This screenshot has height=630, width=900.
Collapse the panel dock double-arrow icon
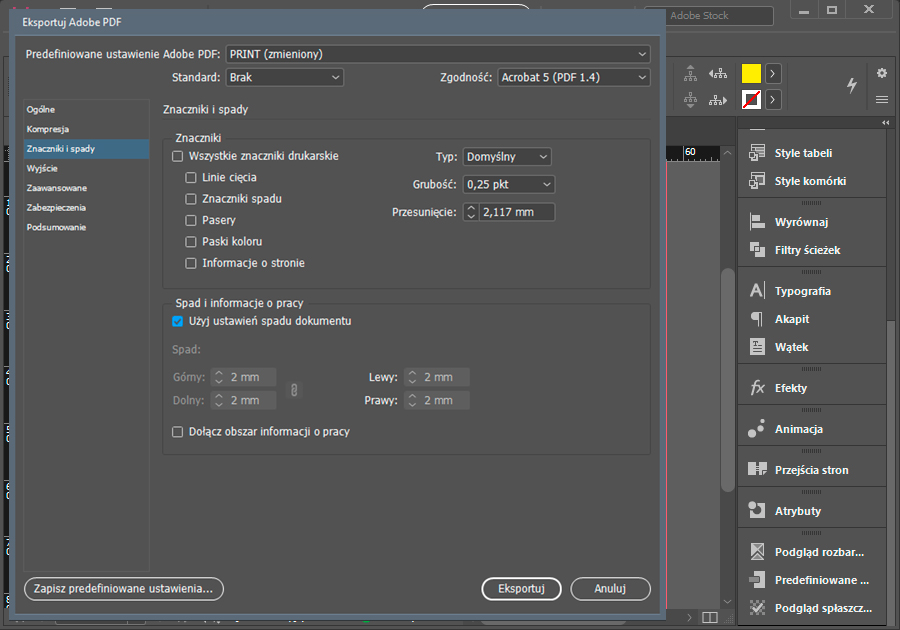[886, 122]
